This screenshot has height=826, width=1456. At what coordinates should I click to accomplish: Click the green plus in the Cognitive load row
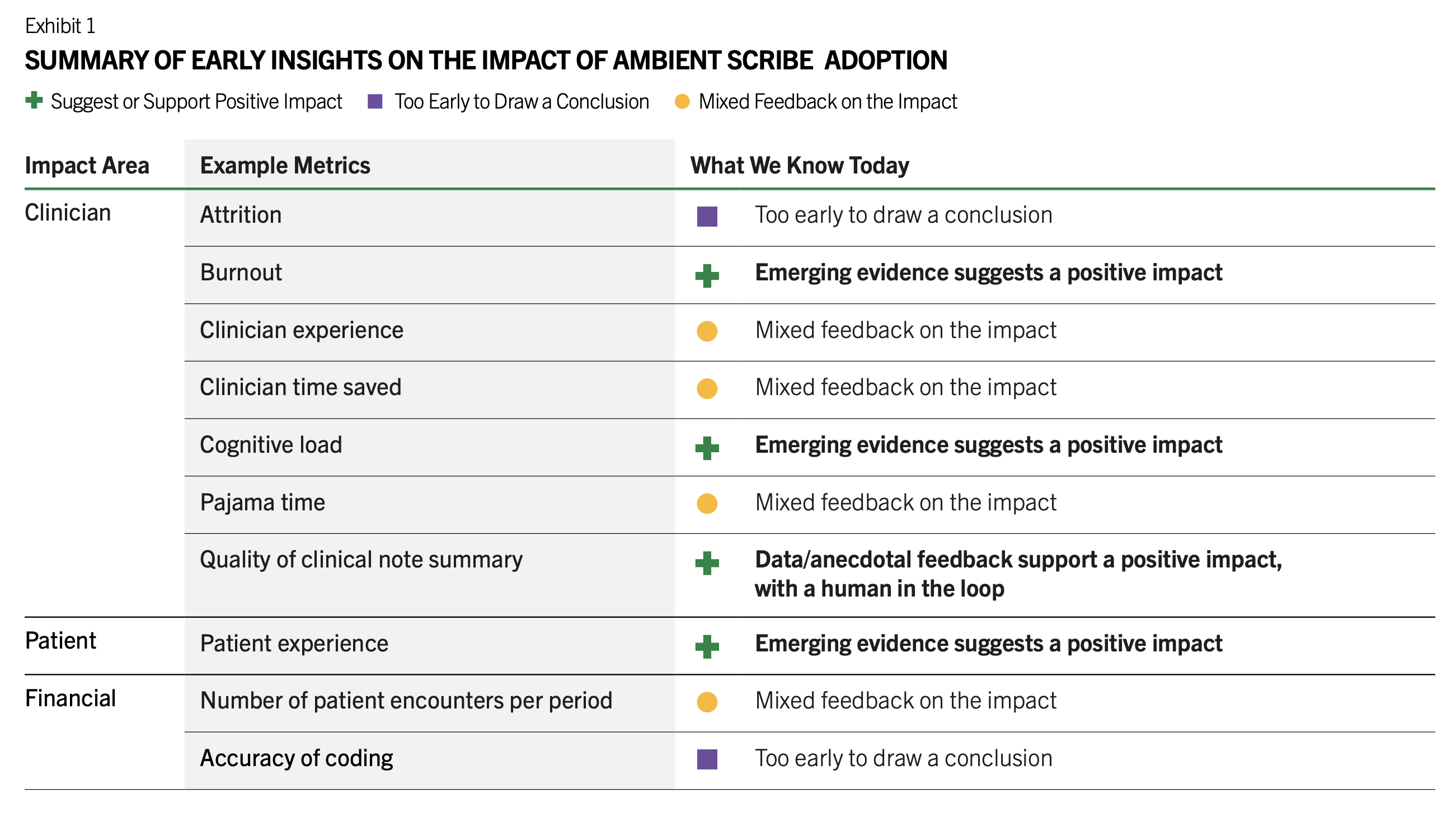point(707,448)
